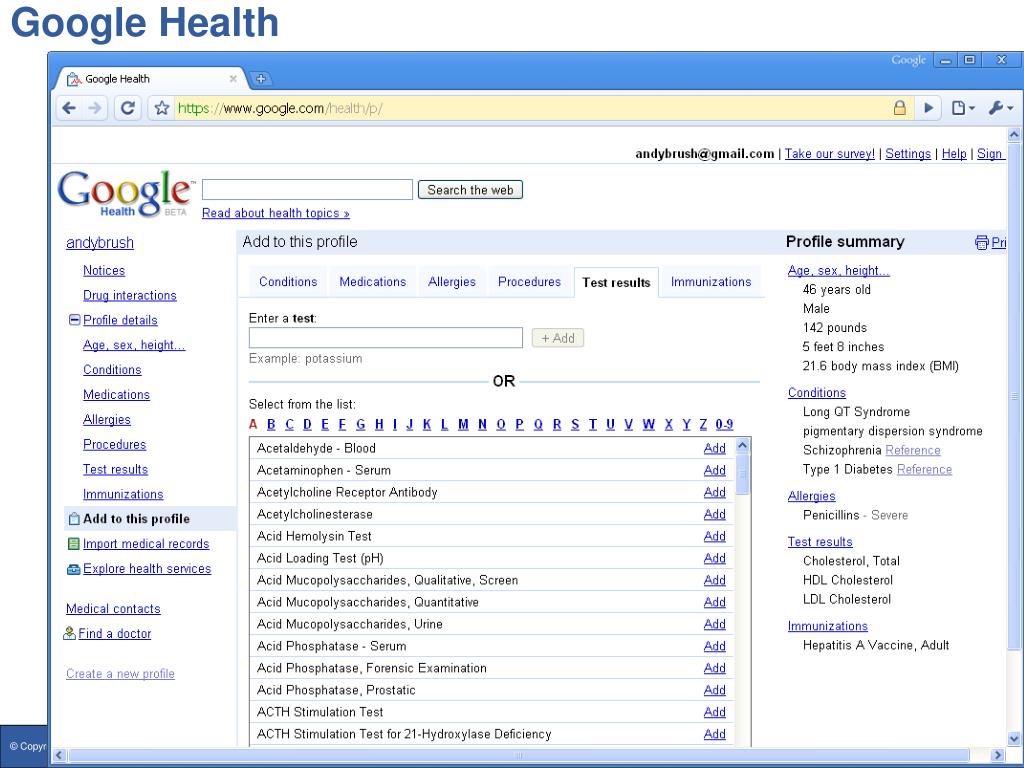Click the Go play arrow in address bar
This screenshot has height=768, width=1024.
coord(928,108)
